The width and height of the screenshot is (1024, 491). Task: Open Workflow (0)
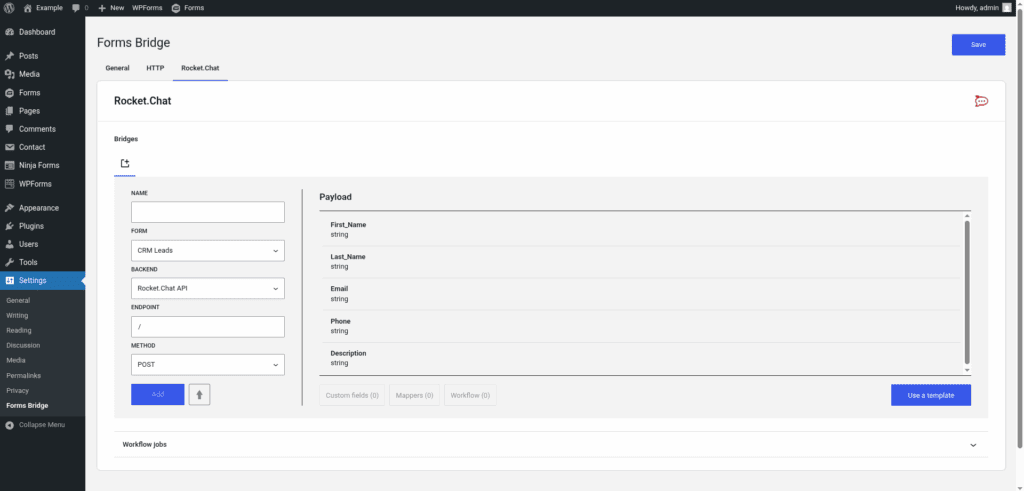470,395
